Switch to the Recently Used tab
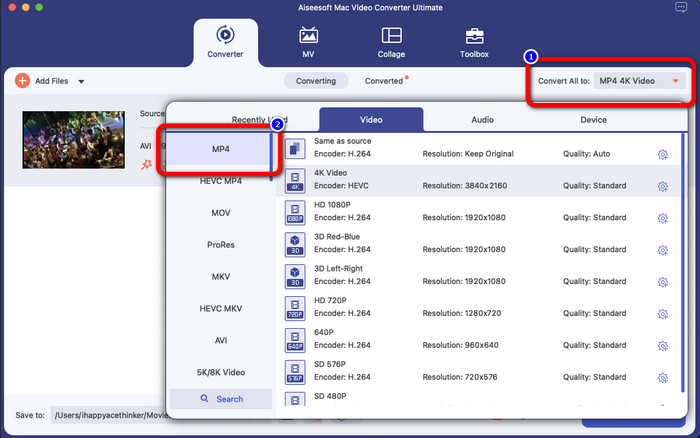This screenshot has width=700, height=438. (x=259, y=120)
